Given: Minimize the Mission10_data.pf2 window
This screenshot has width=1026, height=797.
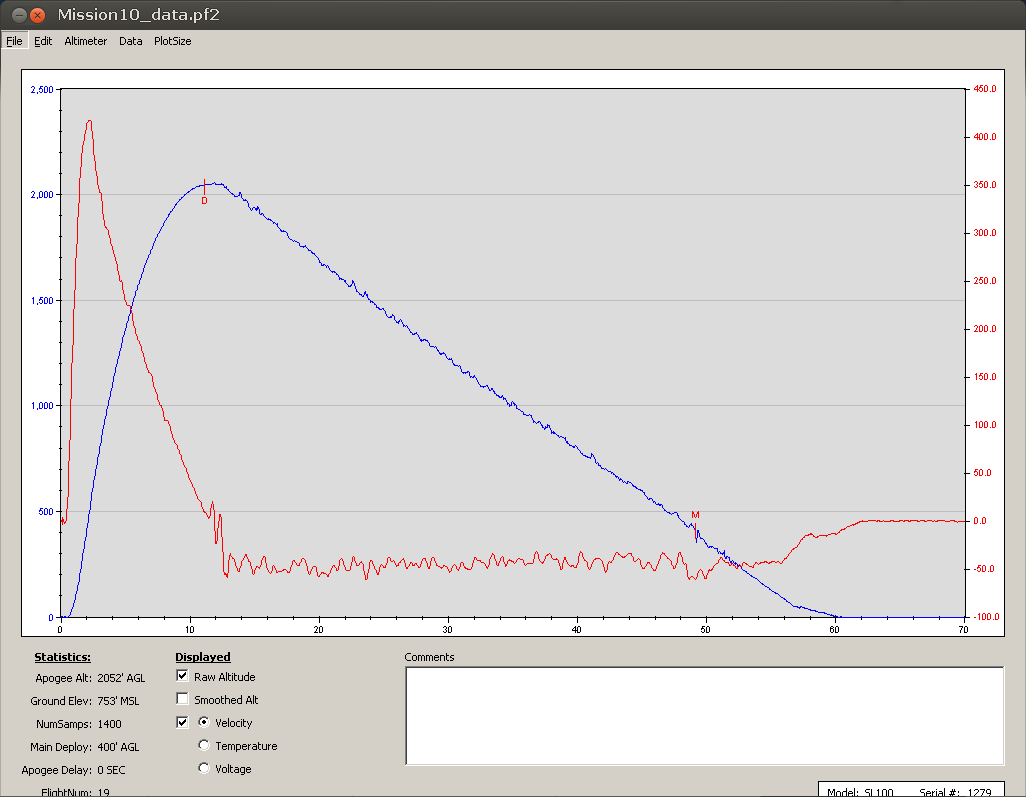Looking at the screenshot, I should pyautogui.click(x=20, y=14).
